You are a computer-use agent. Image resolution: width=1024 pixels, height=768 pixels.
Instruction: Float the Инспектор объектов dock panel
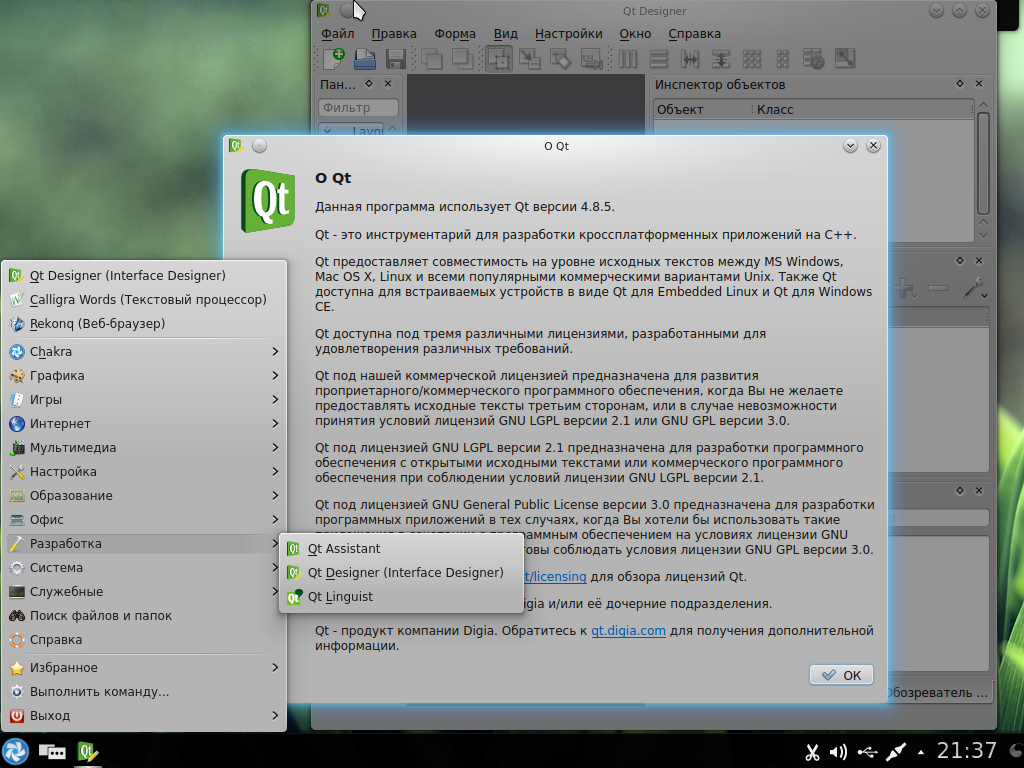click(x=960, y=84)
